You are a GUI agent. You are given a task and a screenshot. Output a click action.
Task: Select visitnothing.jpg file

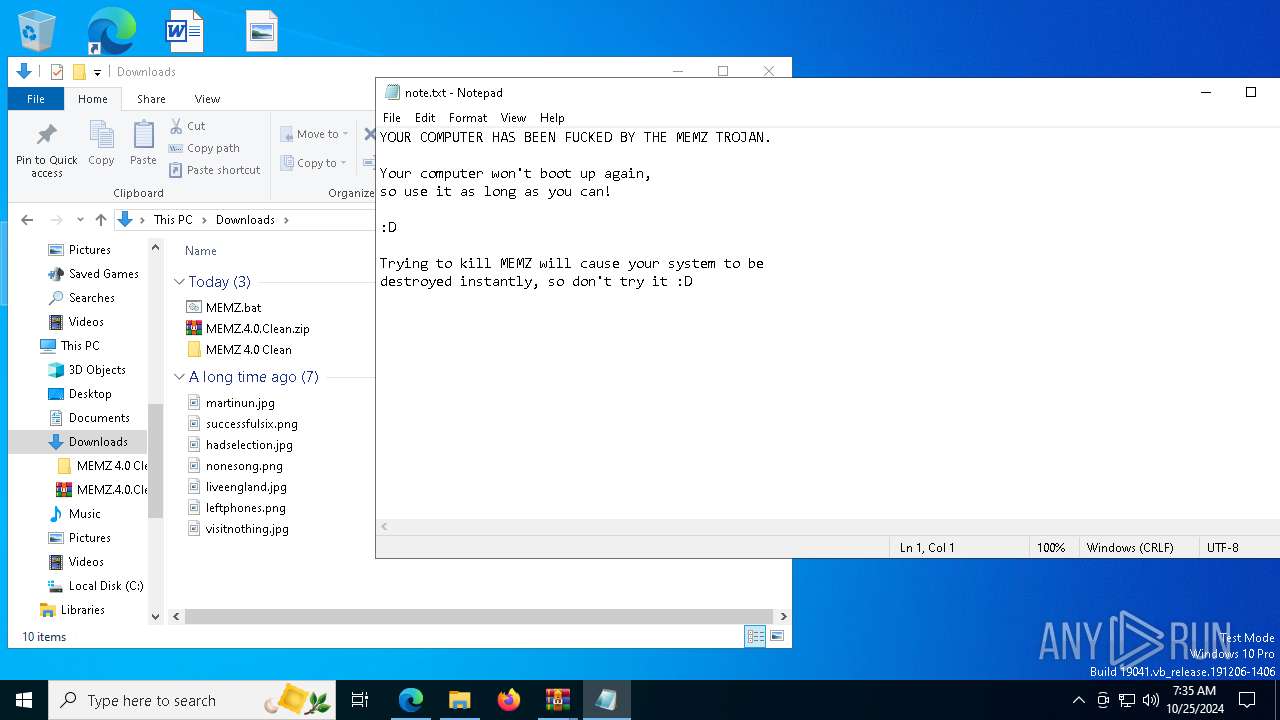point(247,529)
